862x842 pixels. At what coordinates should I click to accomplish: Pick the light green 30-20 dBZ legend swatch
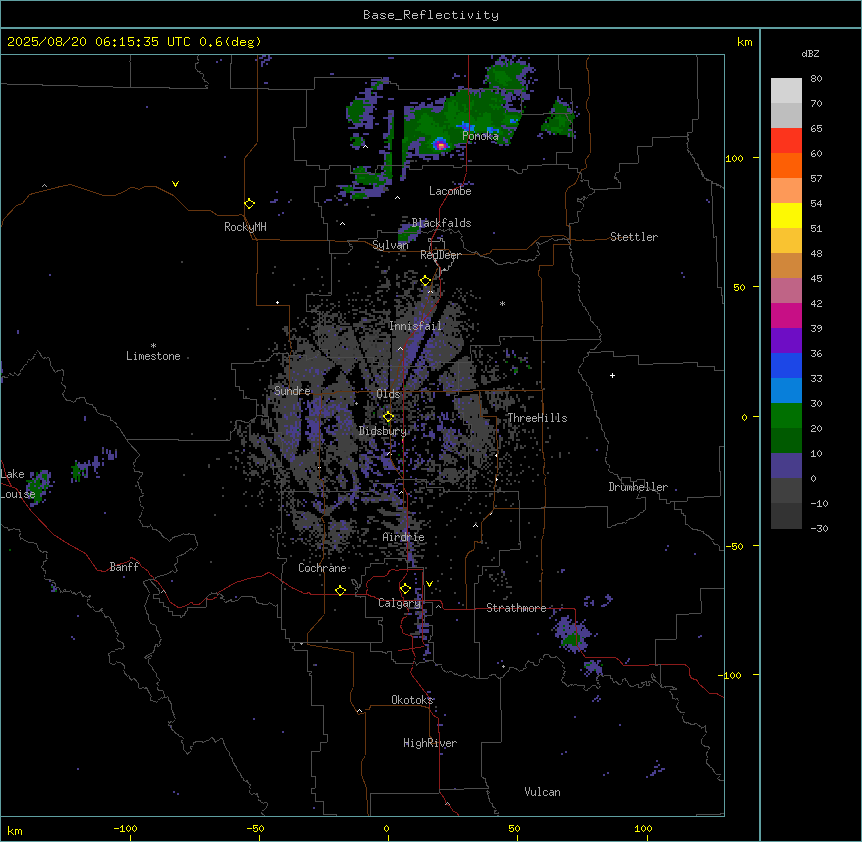pos(786,416)
